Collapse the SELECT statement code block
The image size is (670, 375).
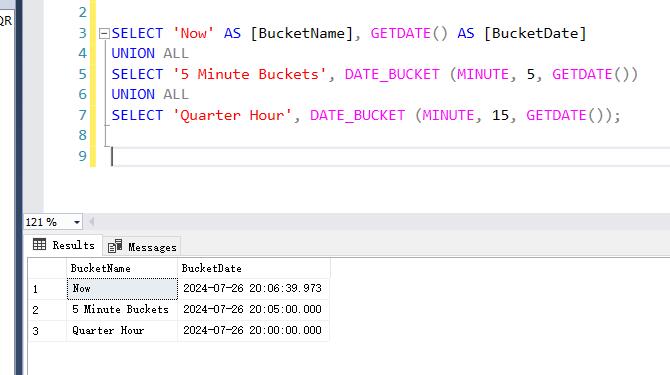pyautogui.click(x=104, y=33)
